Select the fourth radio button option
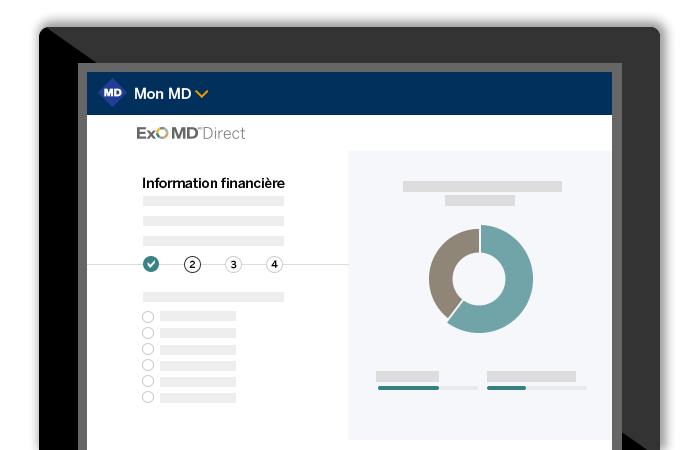700x450 pixels. point(148,365)
